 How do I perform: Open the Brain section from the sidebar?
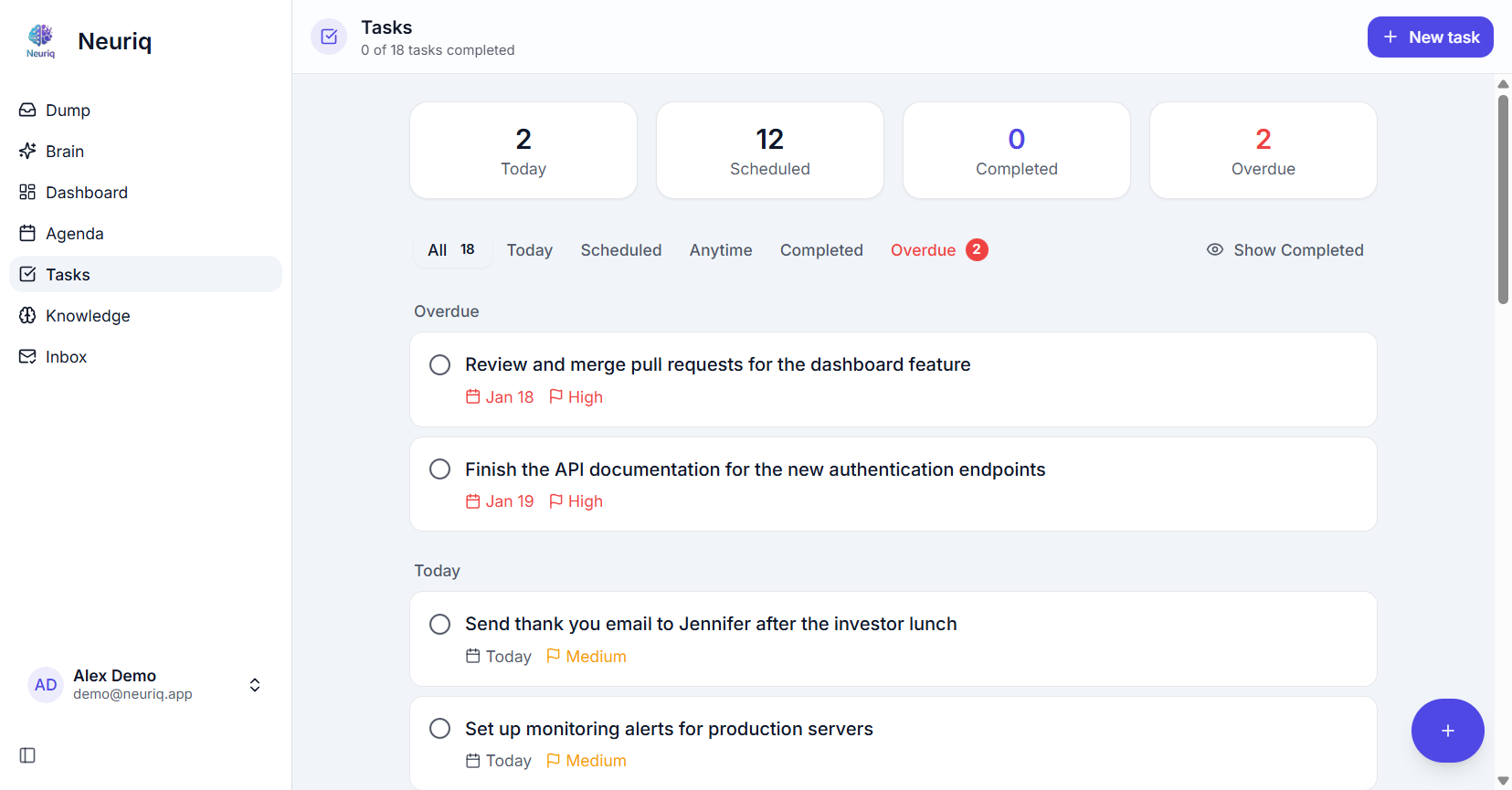point(27,151)
